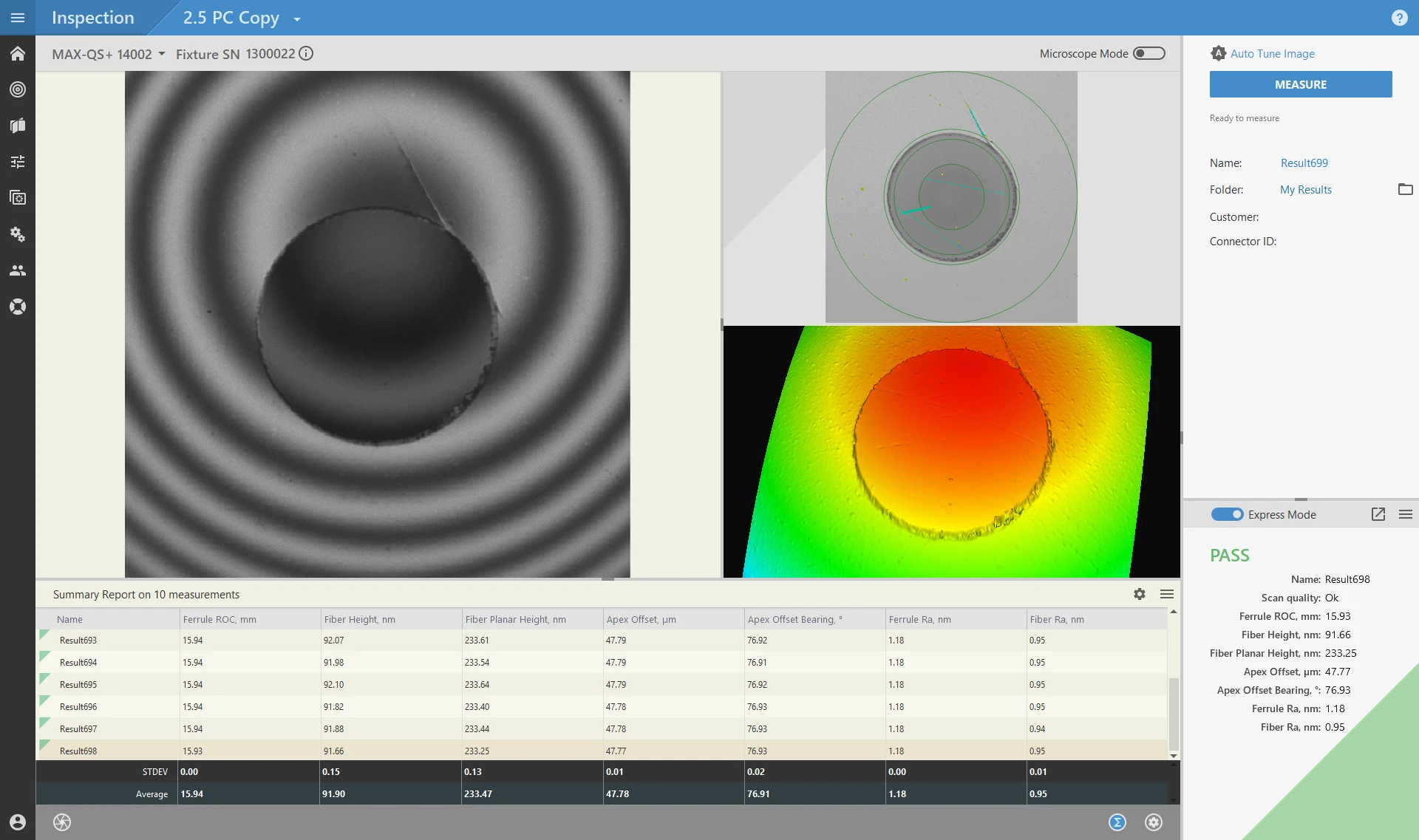Open the Summary Report gear settings icon

[x=1139, y=593]
